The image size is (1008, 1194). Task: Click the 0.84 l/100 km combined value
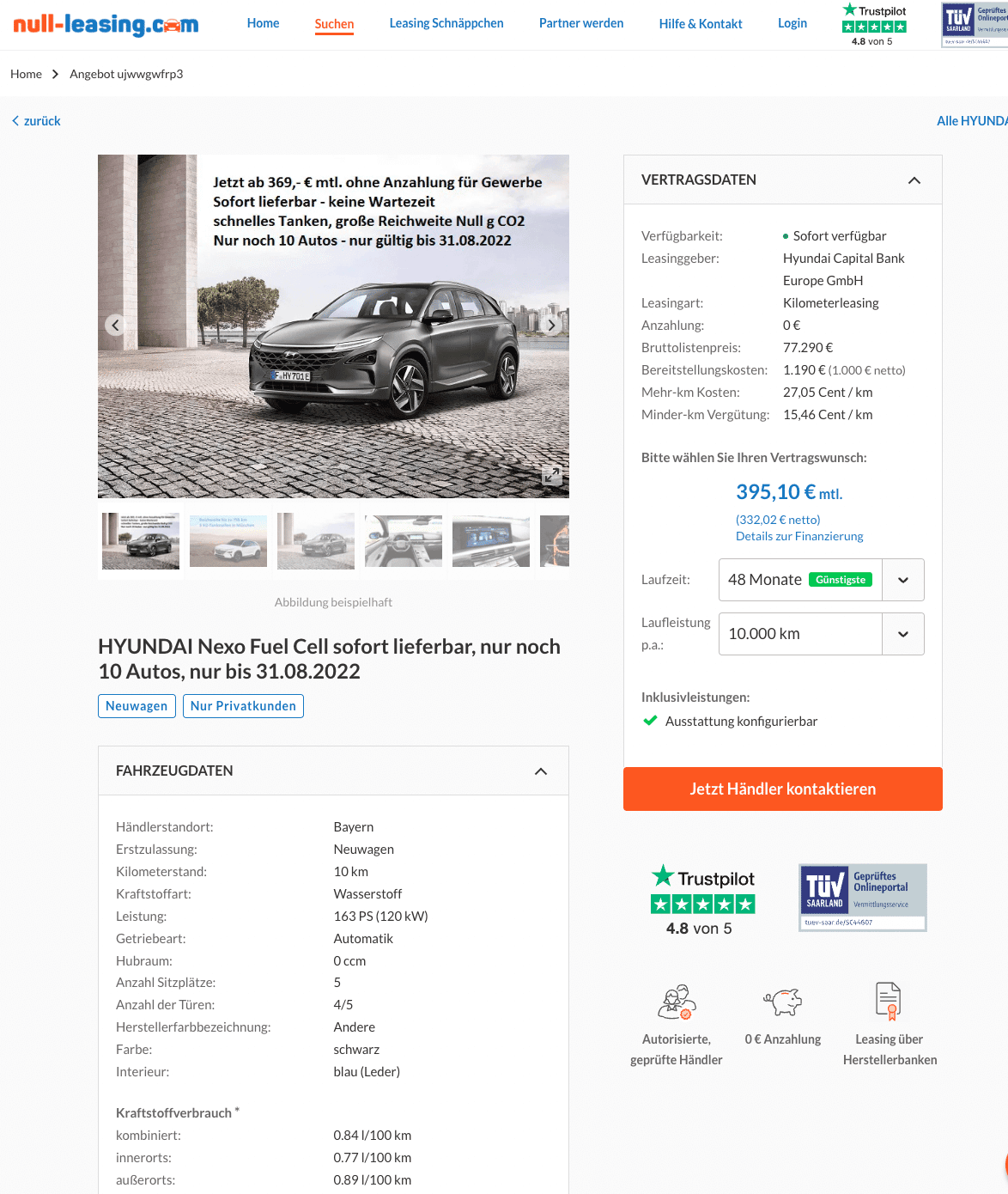pyautogui.click(x=373, y=1136)
